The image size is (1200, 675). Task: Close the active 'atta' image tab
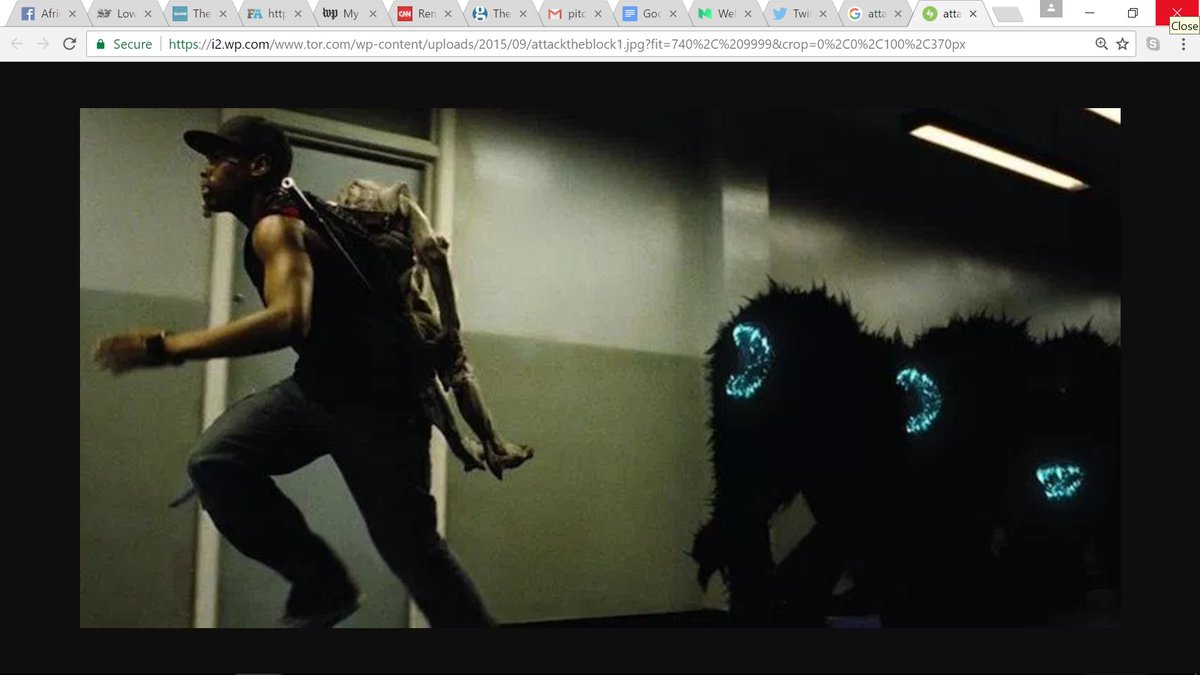tap(973, 14)
